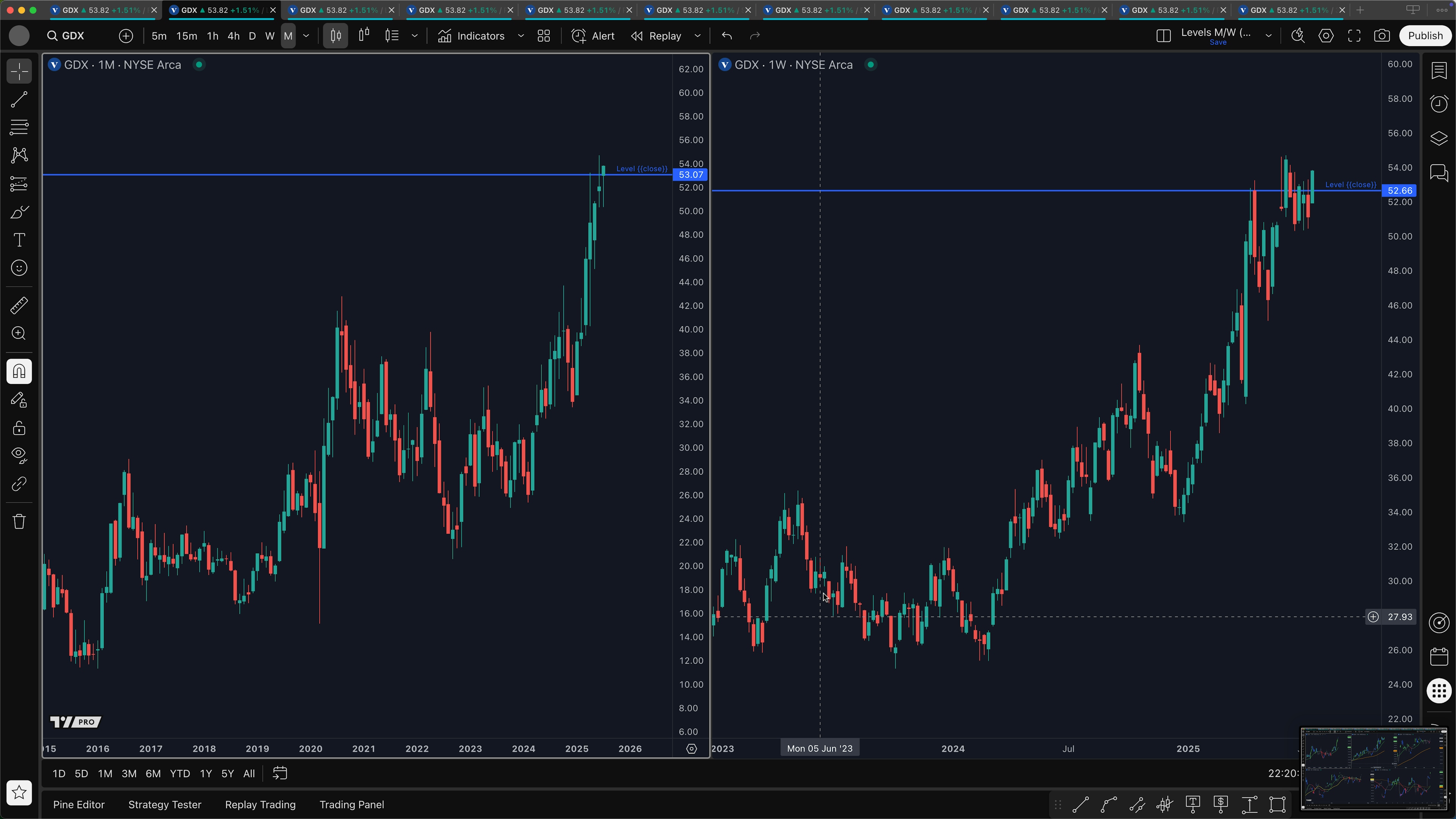Open the Pine Editor tab

tap(78, 805)
